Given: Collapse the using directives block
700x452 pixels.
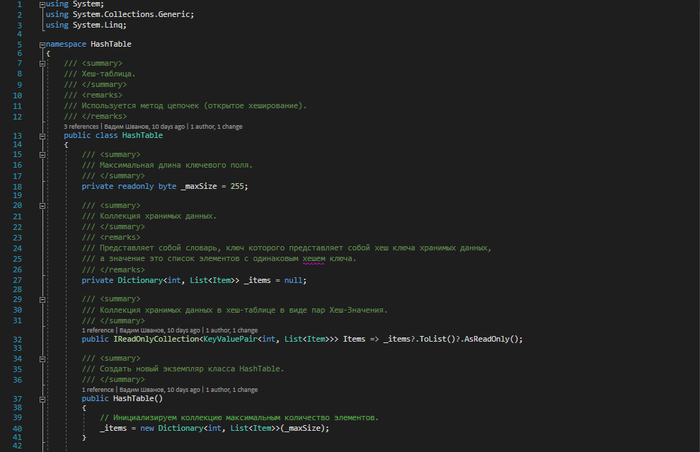Looking at the screenshot, I should 41,4.
